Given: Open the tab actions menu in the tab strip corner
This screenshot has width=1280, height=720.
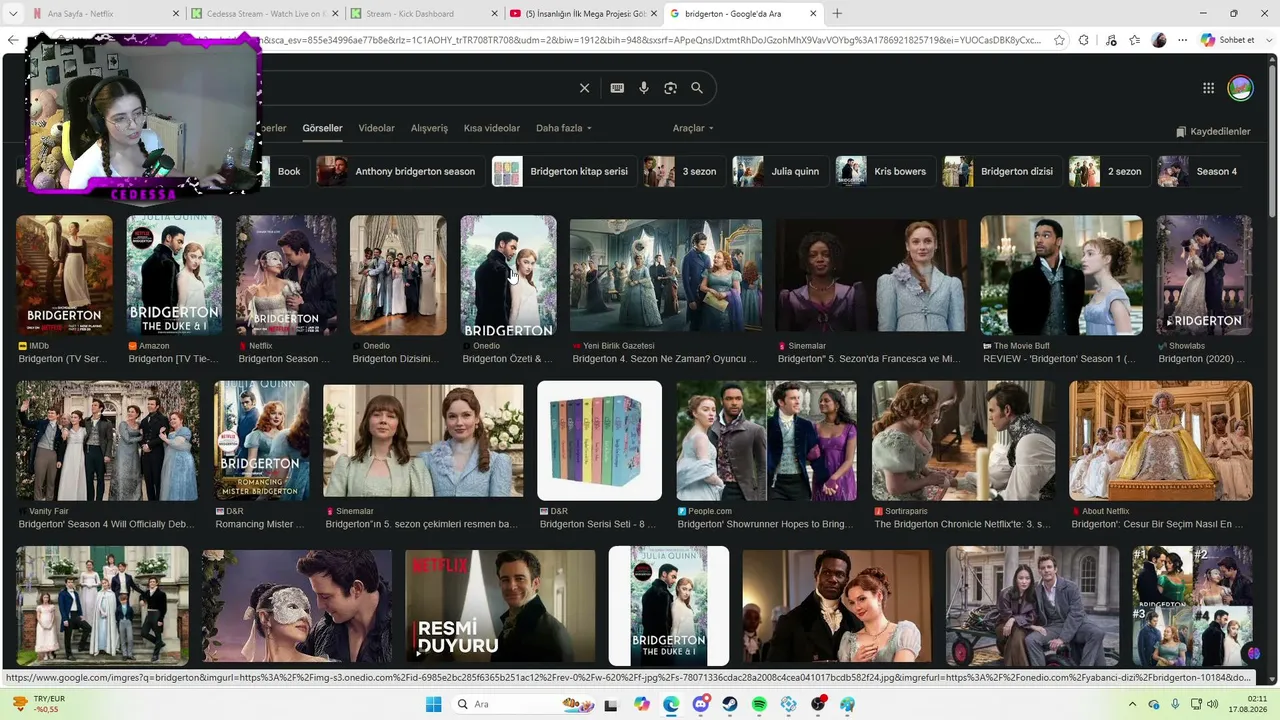Looking at the screenshot, I should click(11, 14).
